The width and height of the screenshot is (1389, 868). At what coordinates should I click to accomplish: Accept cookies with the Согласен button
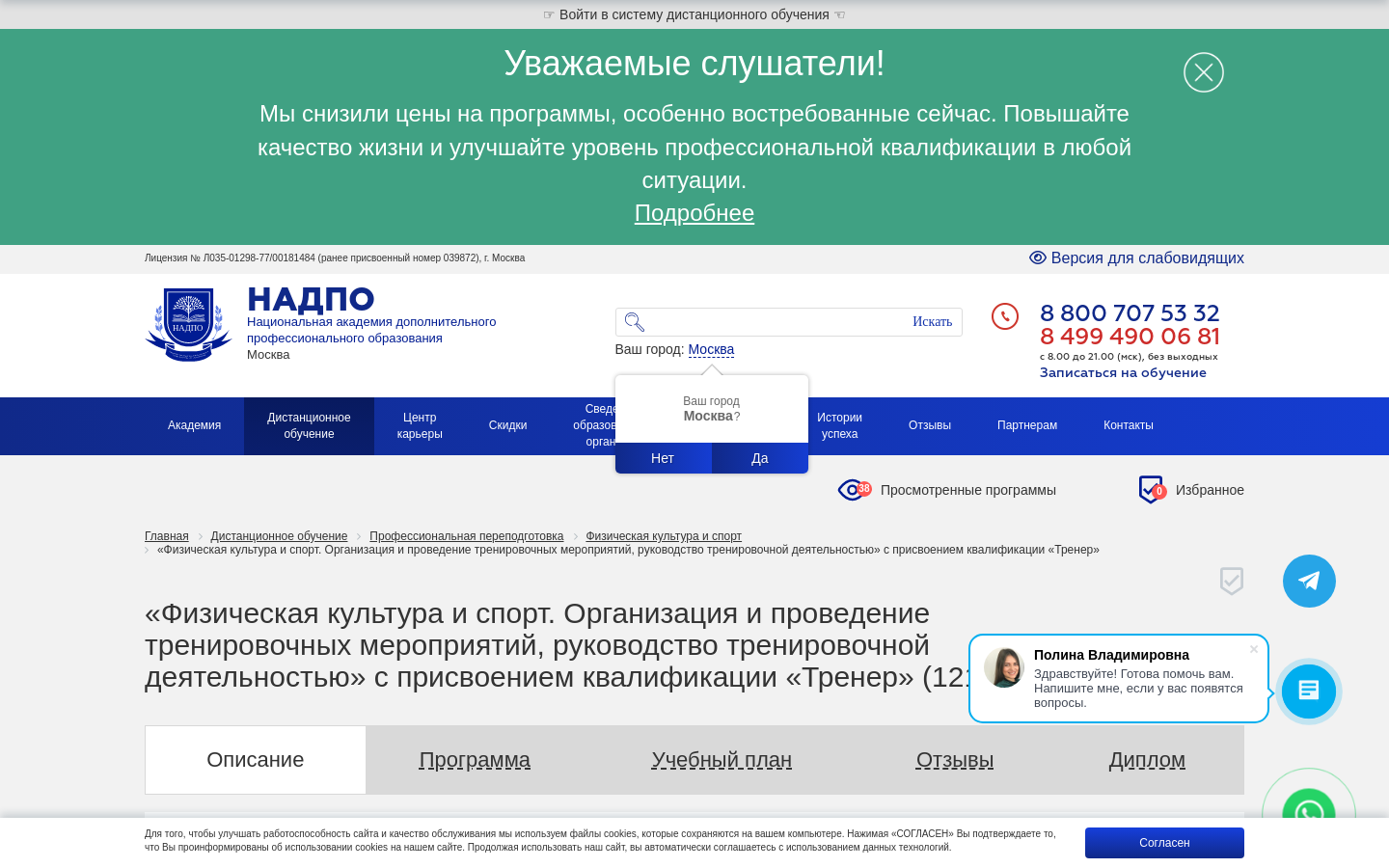tap(1164, 843)
